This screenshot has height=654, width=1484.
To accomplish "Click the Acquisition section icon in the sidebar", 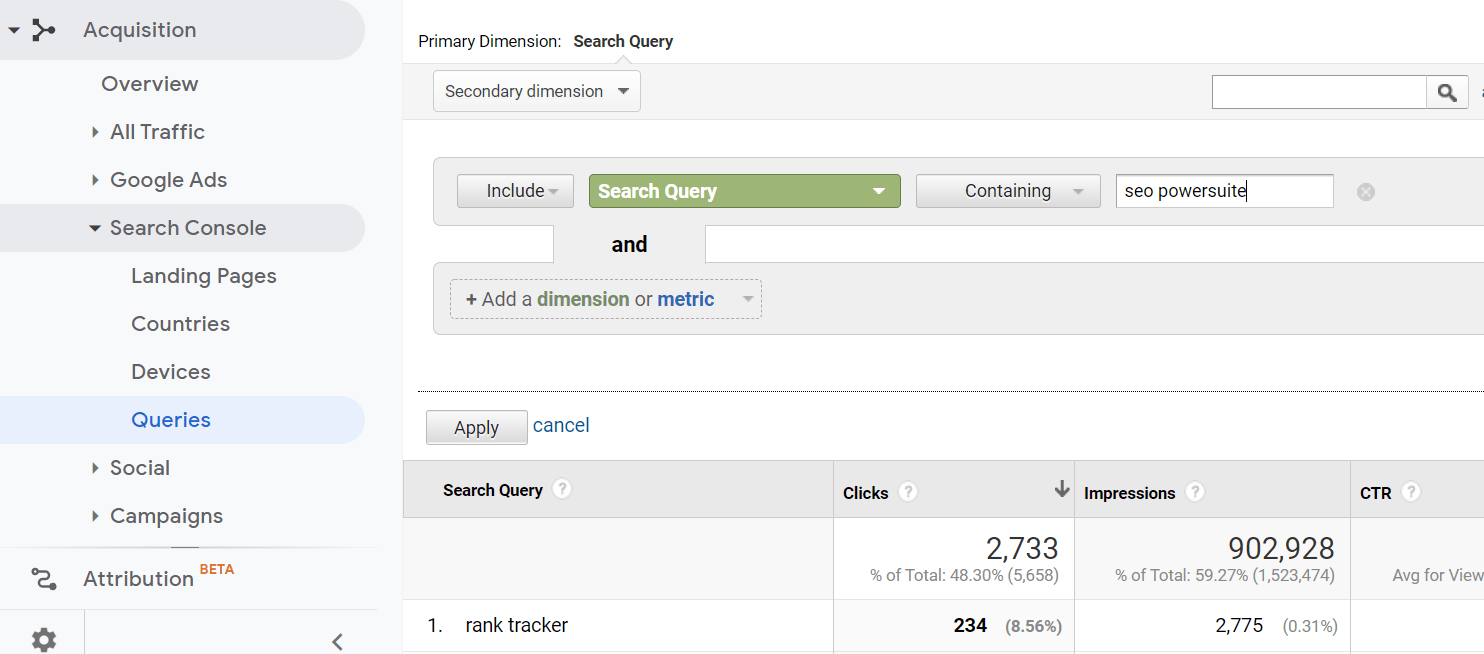I will pyautogui.click(x=42, y=29).
